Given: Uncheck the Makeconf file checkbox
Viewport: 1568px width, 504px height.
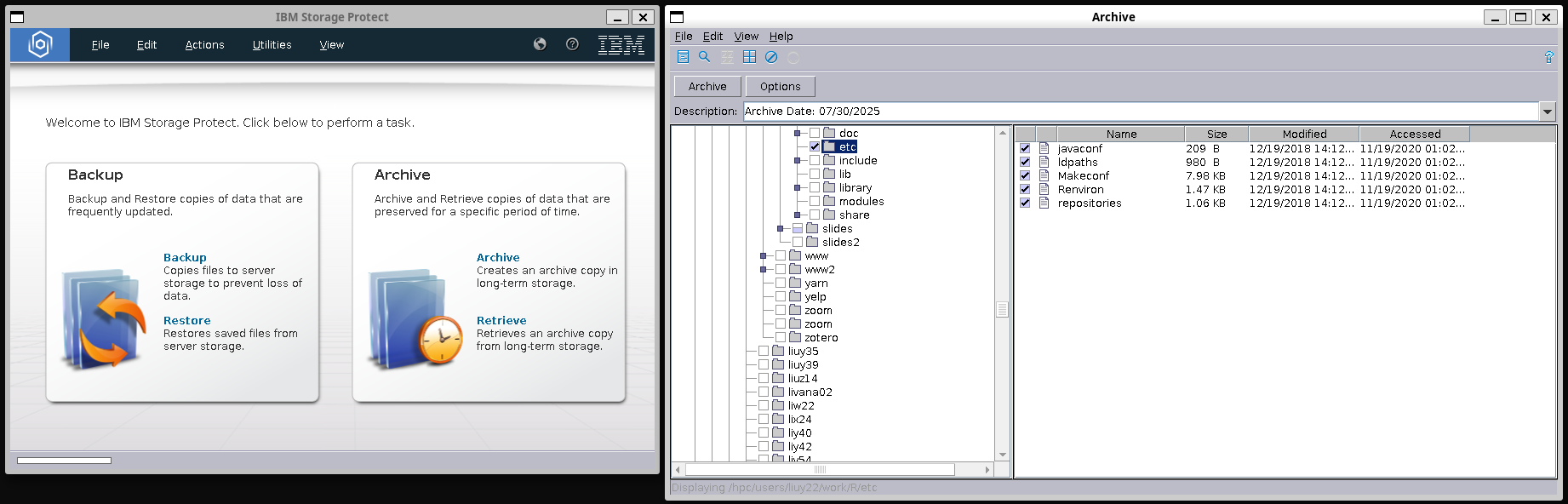Looking at the screenshot, I should click(1025, 175).
